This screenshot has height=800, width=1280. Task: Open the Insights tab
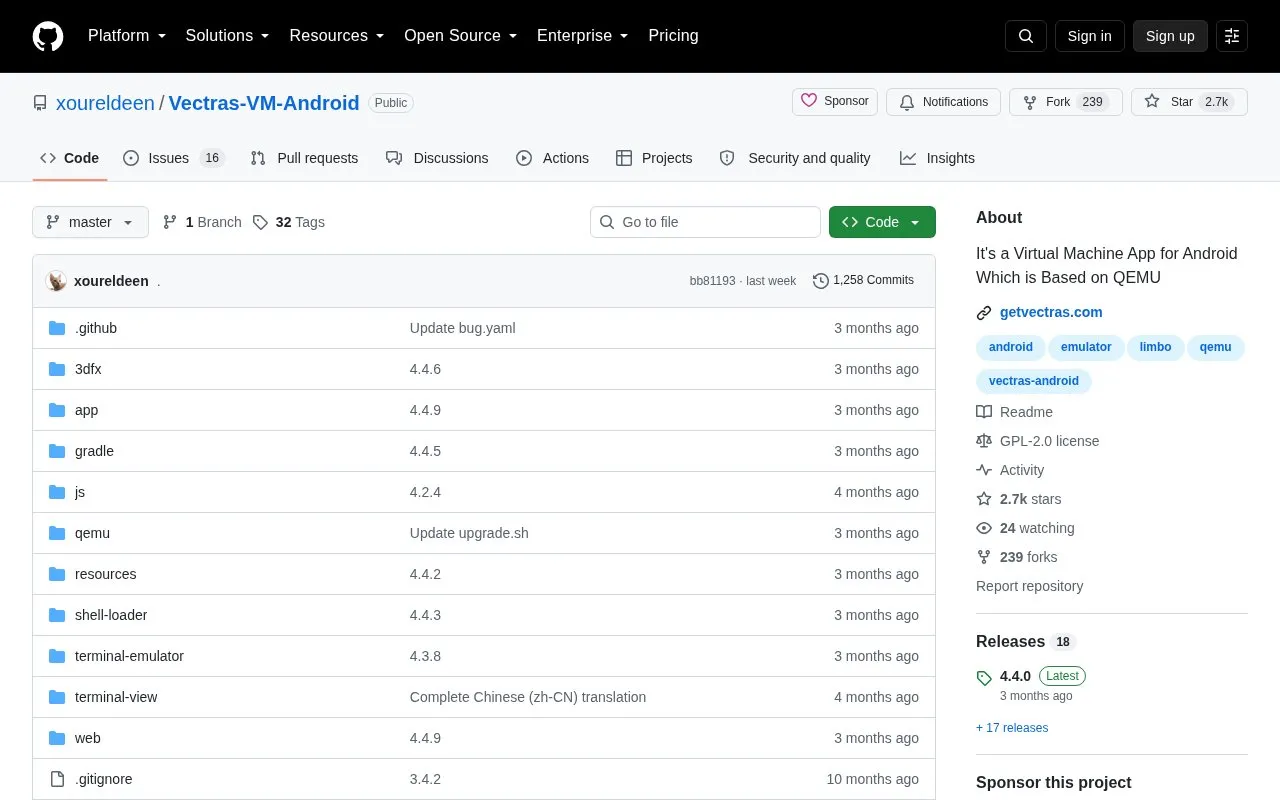[x=937, y=158]
